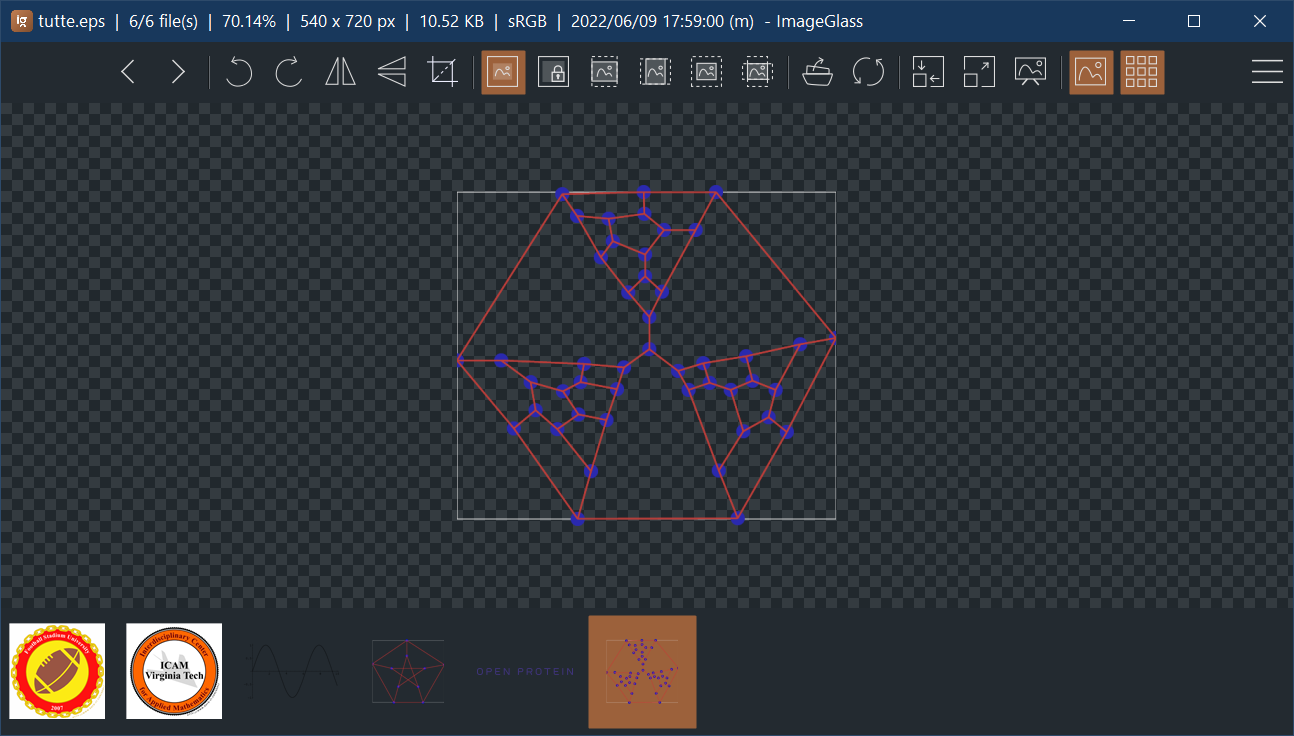Select the sine wave thumbnail
1294x736 pixels.
(292, 671)
